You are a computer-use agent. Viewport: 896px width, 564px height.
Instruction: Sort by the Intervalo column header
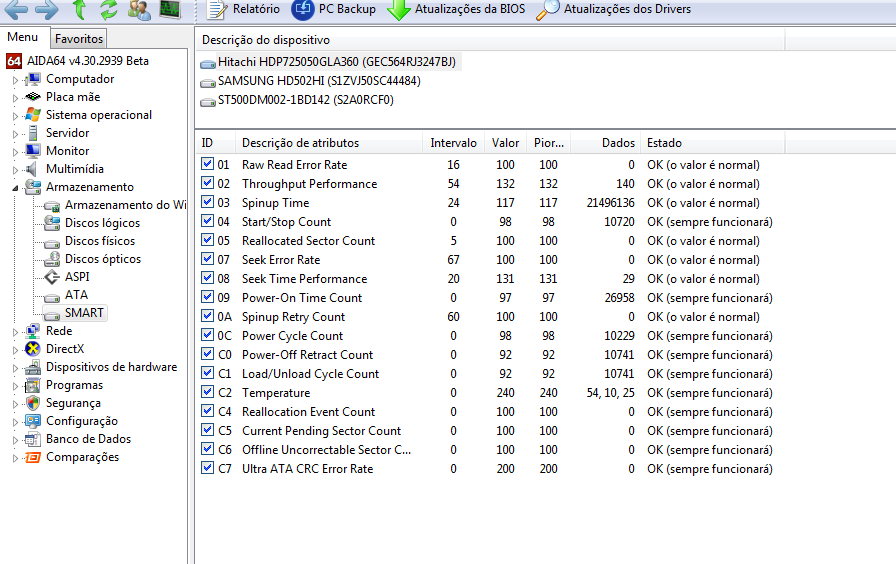click(454, 143)
